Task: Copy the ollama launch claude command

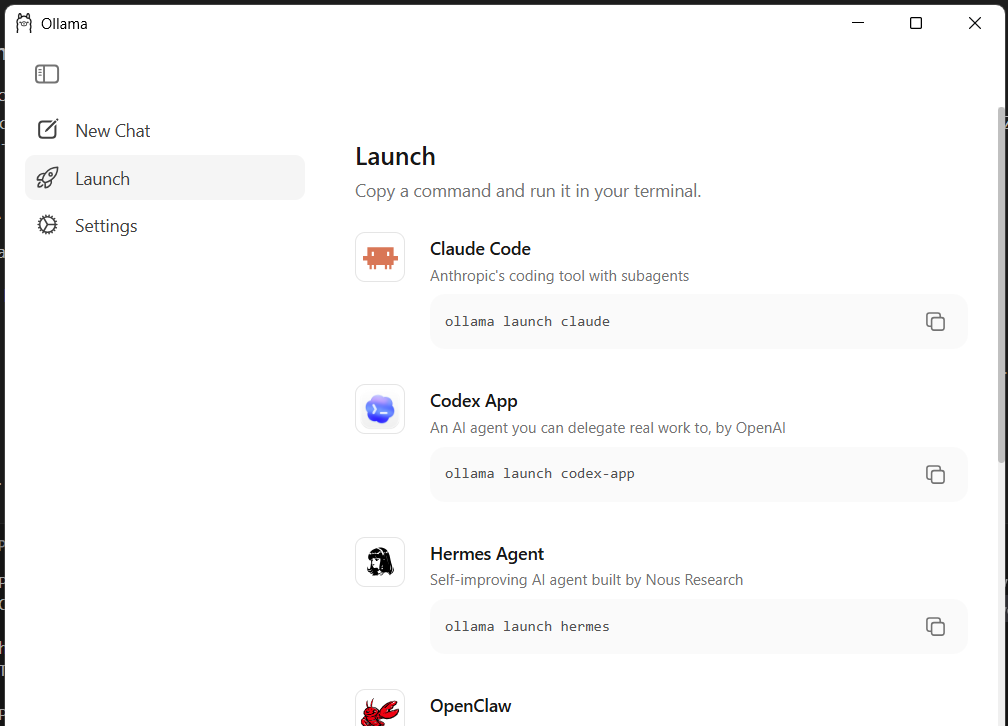Action: click(x=935, y=322)
